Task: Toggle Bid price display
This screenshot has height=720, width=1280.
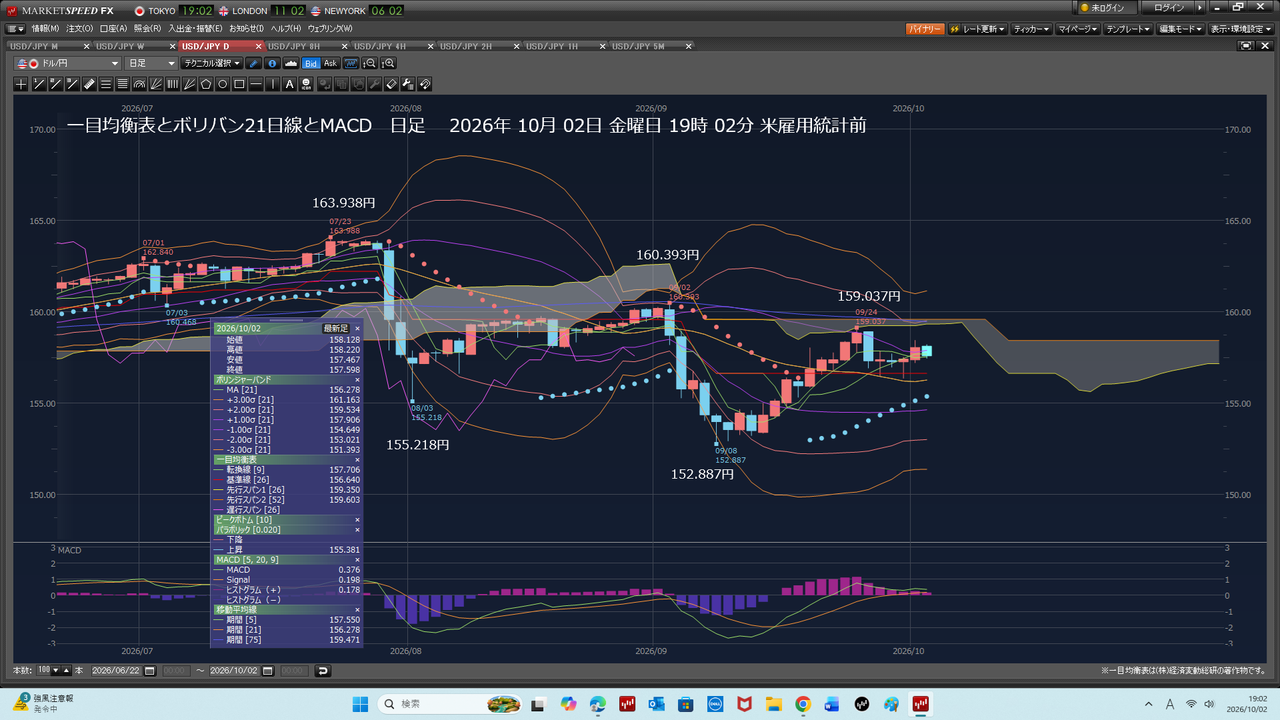Action: (311, 63)
